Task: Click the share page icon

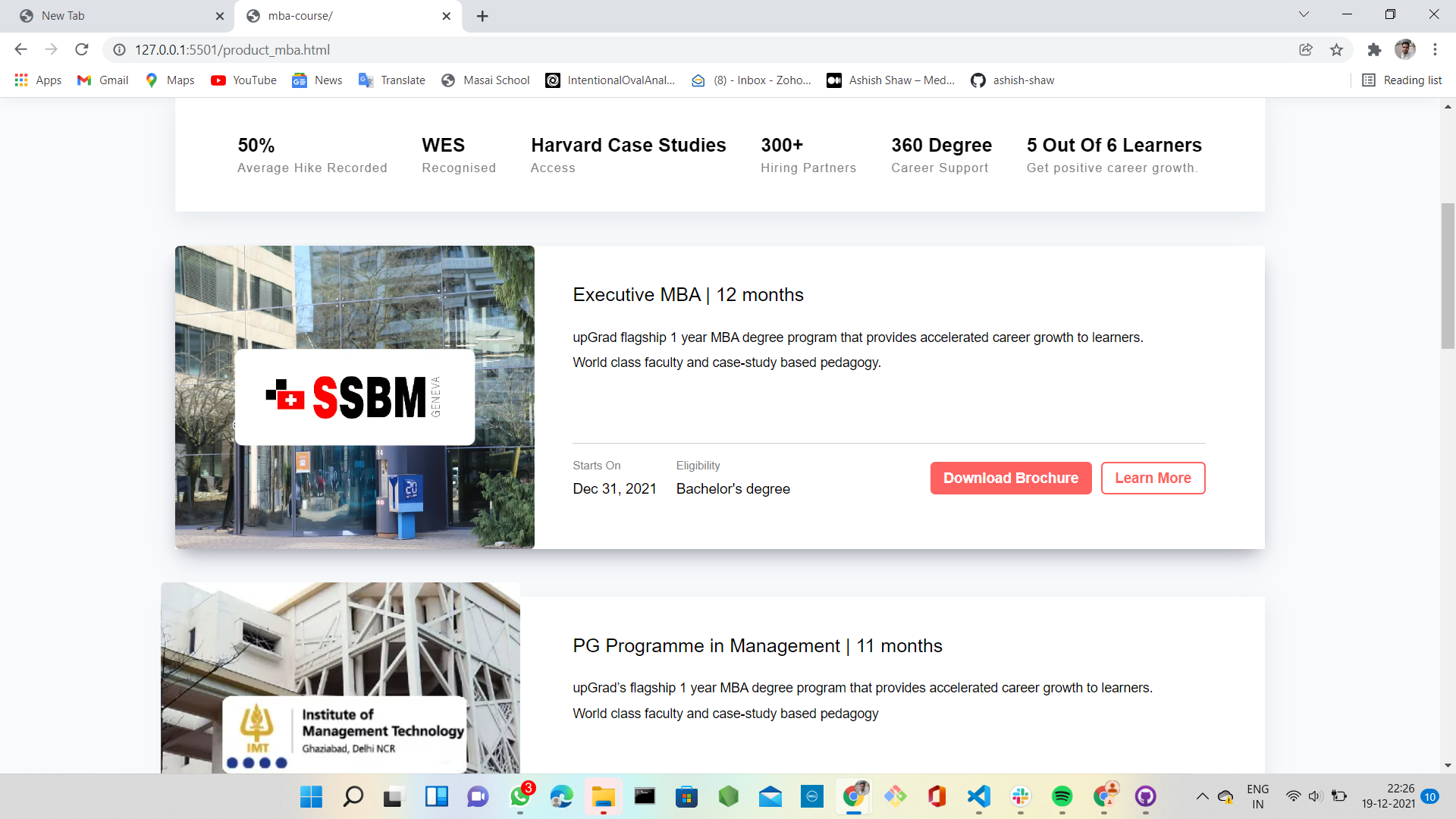Action: click(1306, 49)
